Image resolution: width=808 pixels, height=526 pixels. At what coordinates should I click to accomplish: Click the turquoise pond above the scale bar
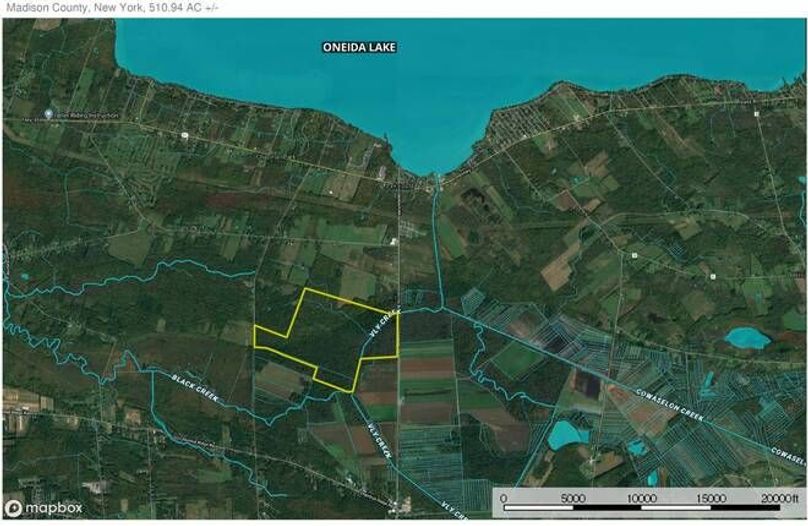pos(566,435)
